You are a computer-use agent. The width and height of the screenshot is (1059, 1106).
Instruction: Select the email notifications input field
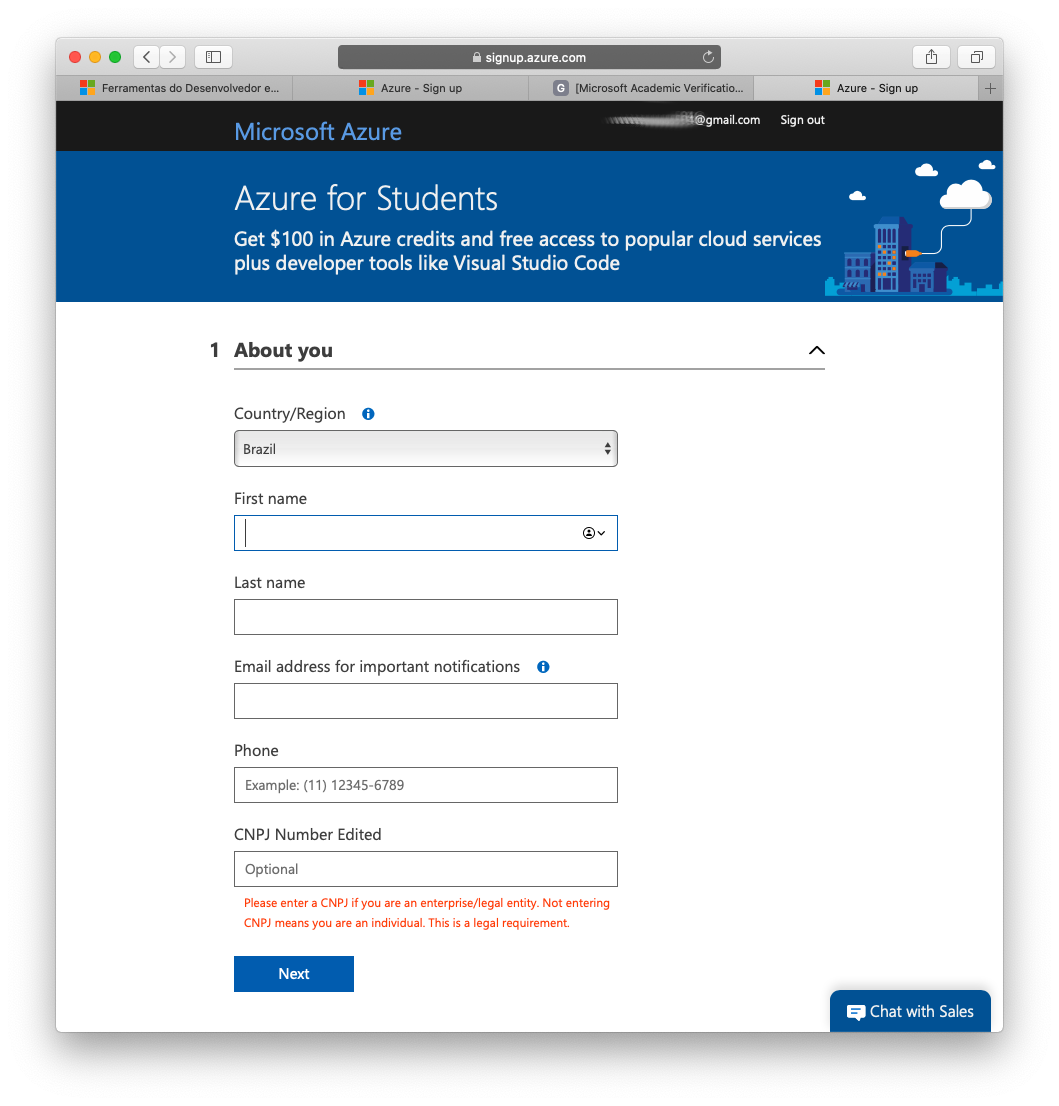[x=425, y=701]
